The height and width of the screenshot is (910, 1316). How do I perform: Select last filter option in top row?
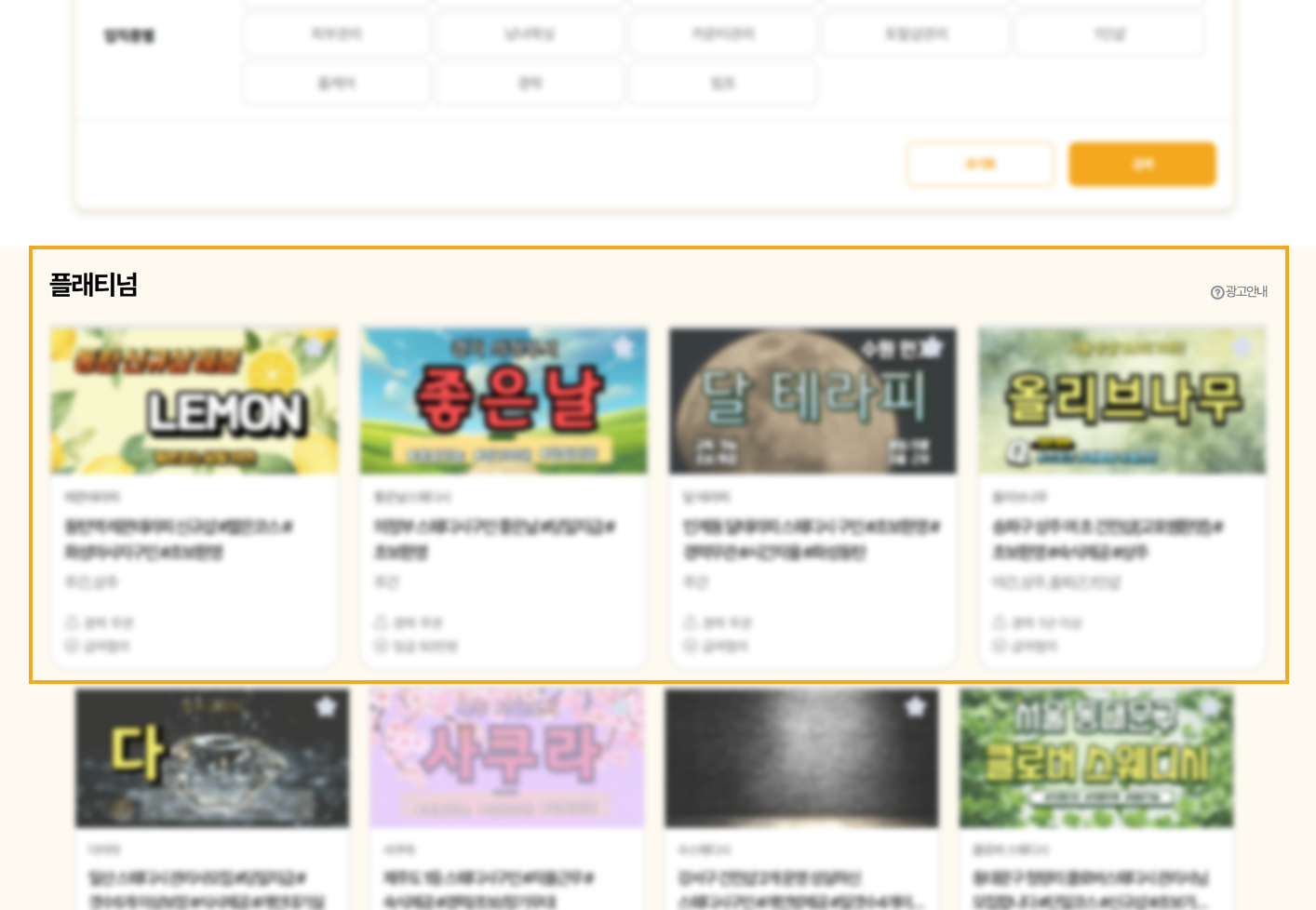[1109, 34]
